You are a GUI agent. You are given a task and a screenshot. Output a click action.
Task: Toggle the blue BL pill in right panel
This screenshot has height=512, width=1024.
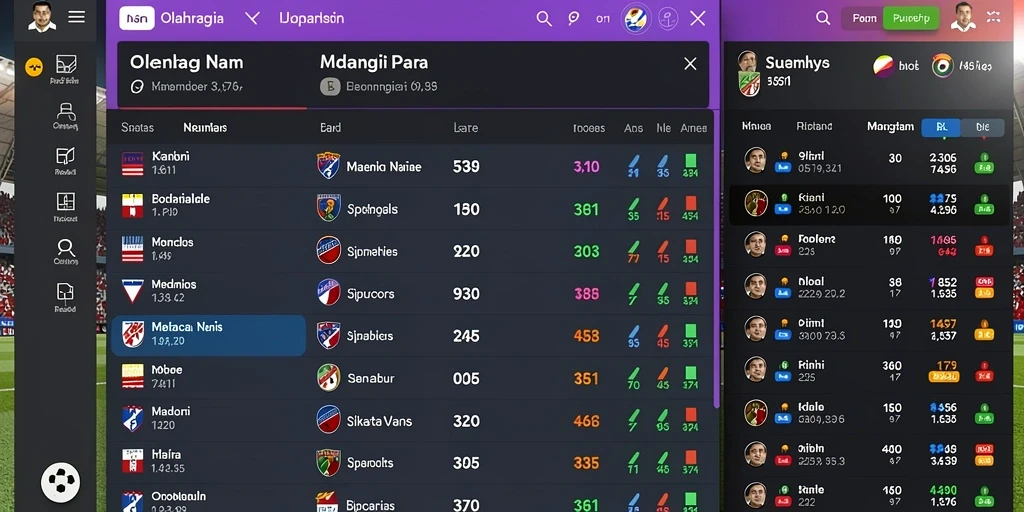(x=940, y=127)
